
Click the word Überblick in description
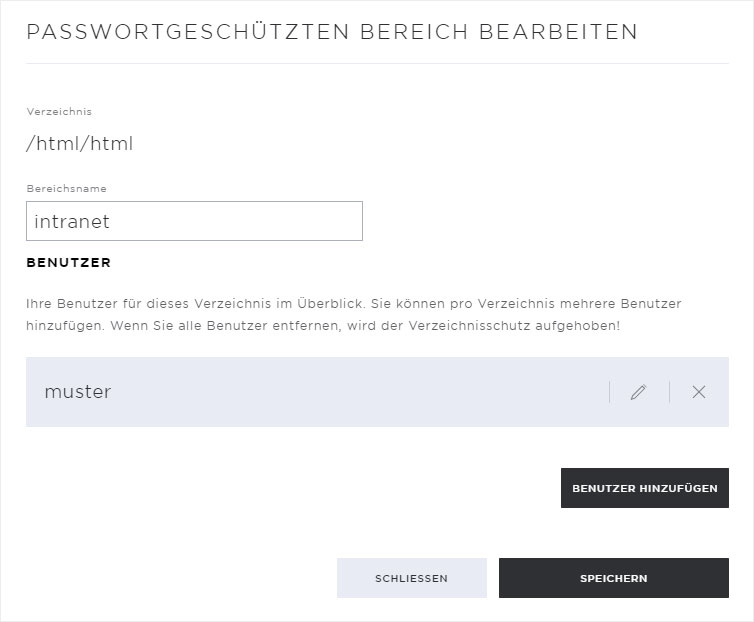pyautogui.click(x=332, y=304)
